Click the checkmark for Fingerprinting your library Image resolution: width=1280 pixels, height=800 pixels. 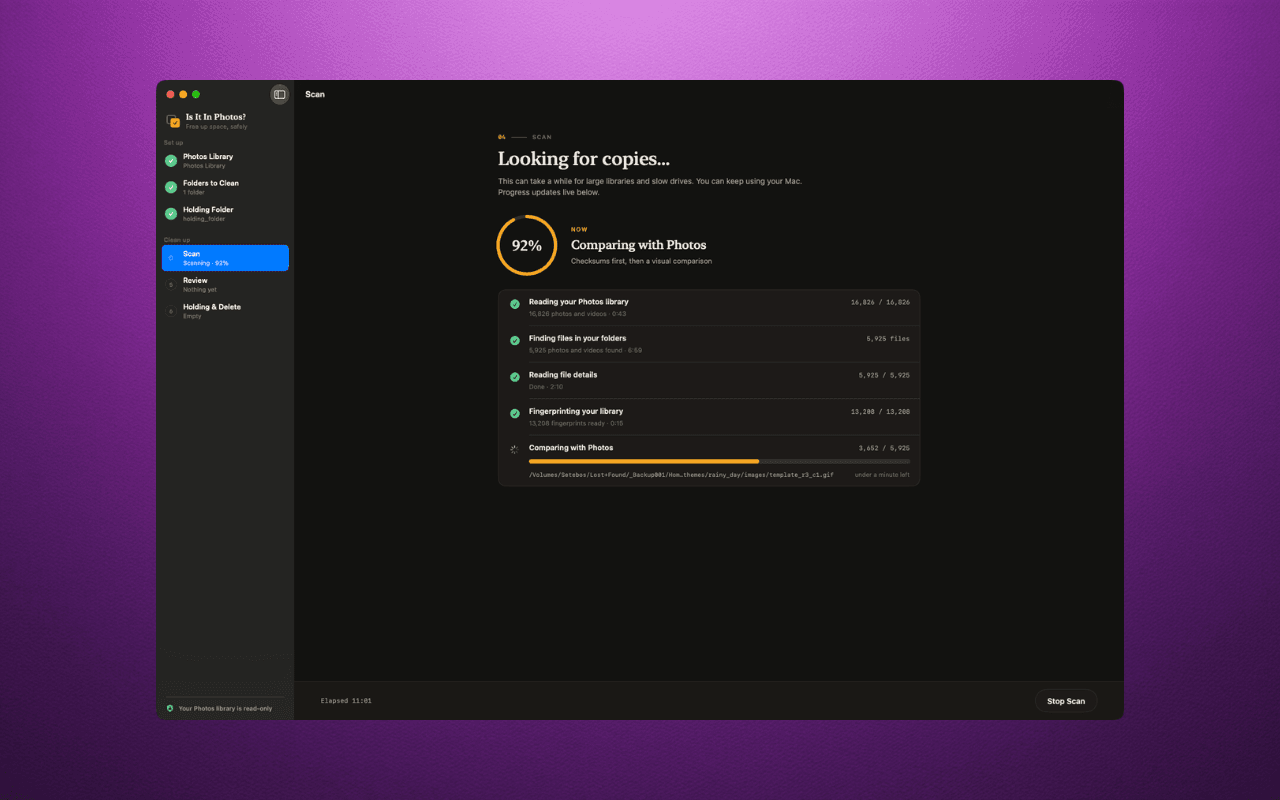(x=515, y=413)
